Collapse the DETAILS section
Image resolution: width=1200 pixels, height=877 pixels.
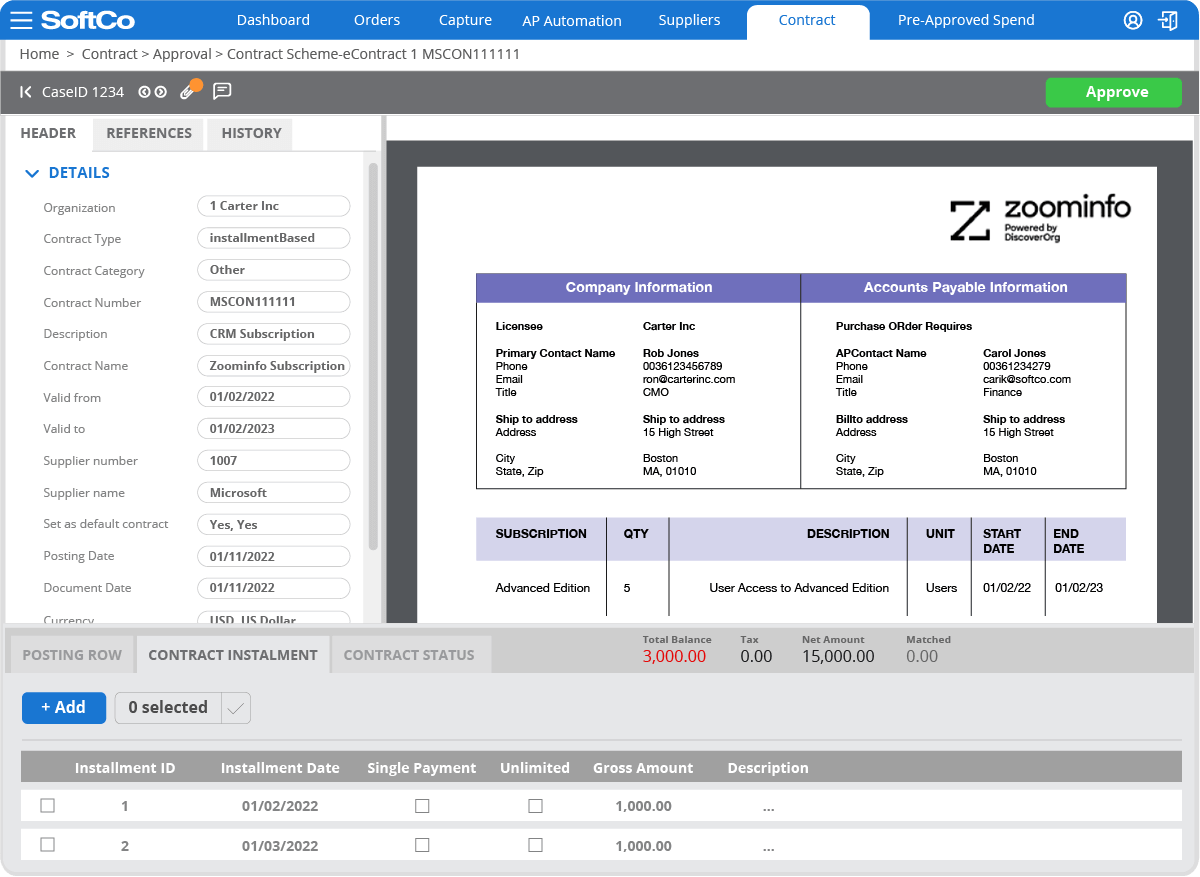click(31, 172)
